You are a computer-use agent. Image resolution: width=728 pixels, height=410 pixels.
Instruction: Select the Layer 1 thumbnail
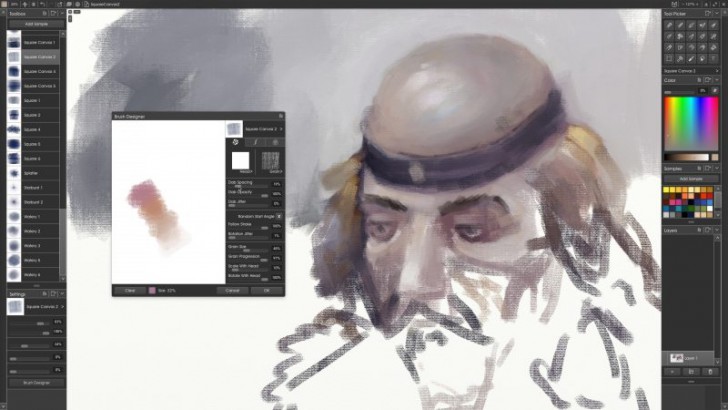coord(676,358)
